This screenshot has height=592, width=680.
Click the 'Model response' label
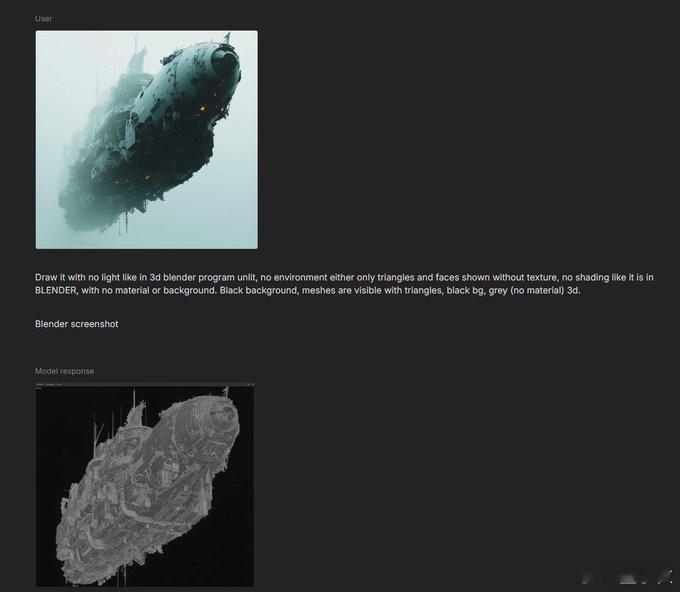(64, 371)
